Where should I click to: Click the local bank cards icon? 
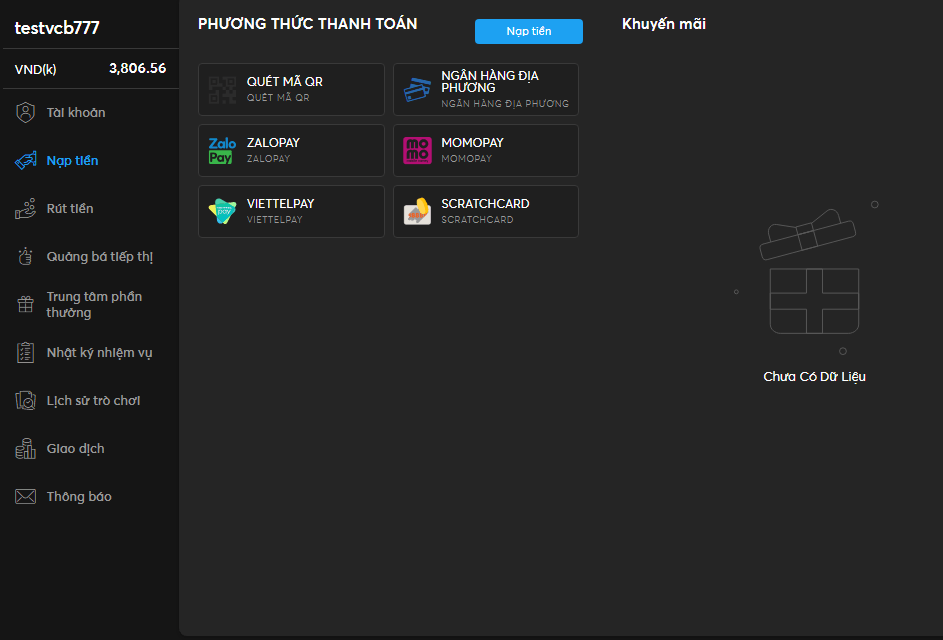click(x=417, y=90)
